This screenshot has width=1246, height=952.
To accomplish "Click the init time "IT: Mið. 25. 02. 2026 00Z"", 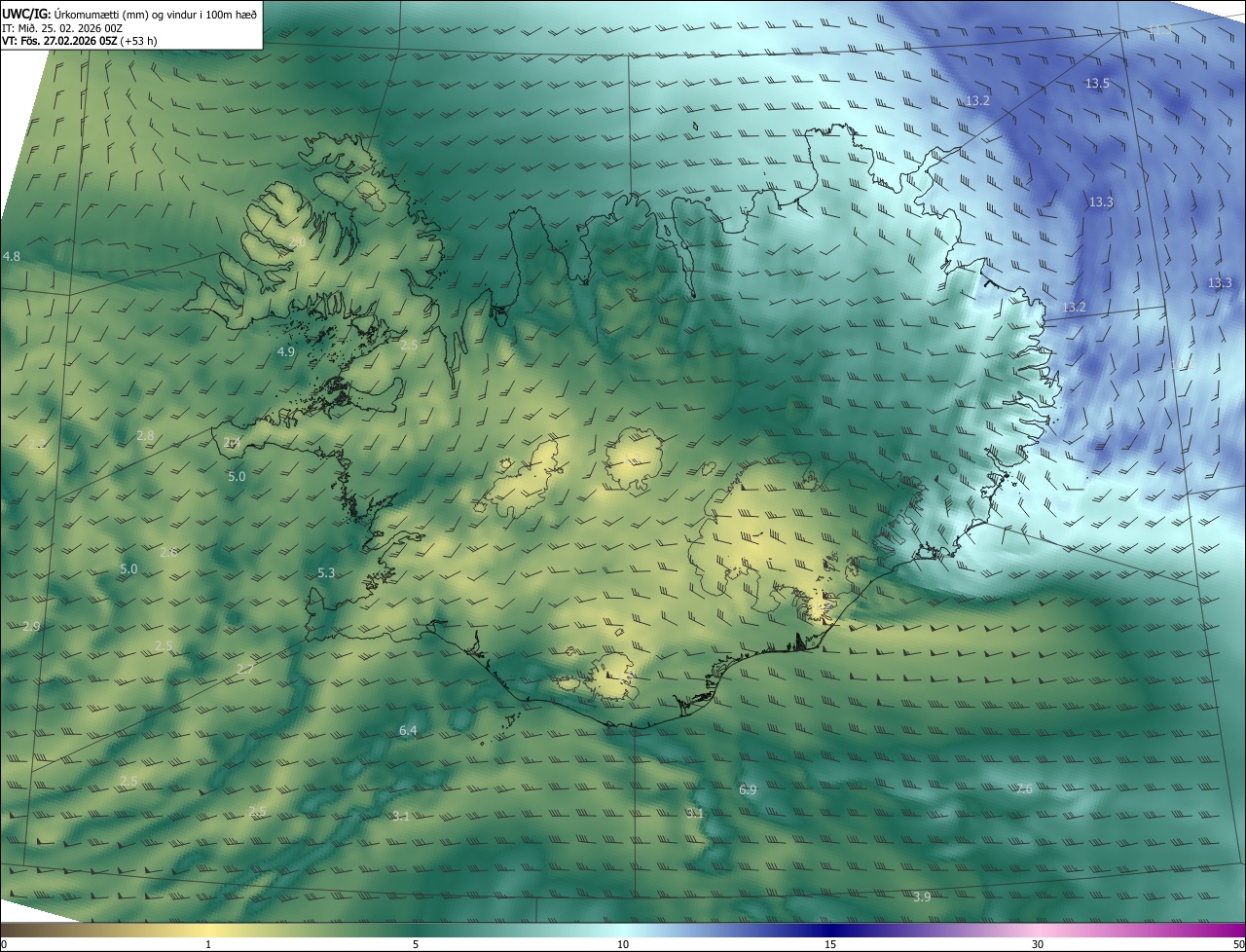I will click(62, 28).
